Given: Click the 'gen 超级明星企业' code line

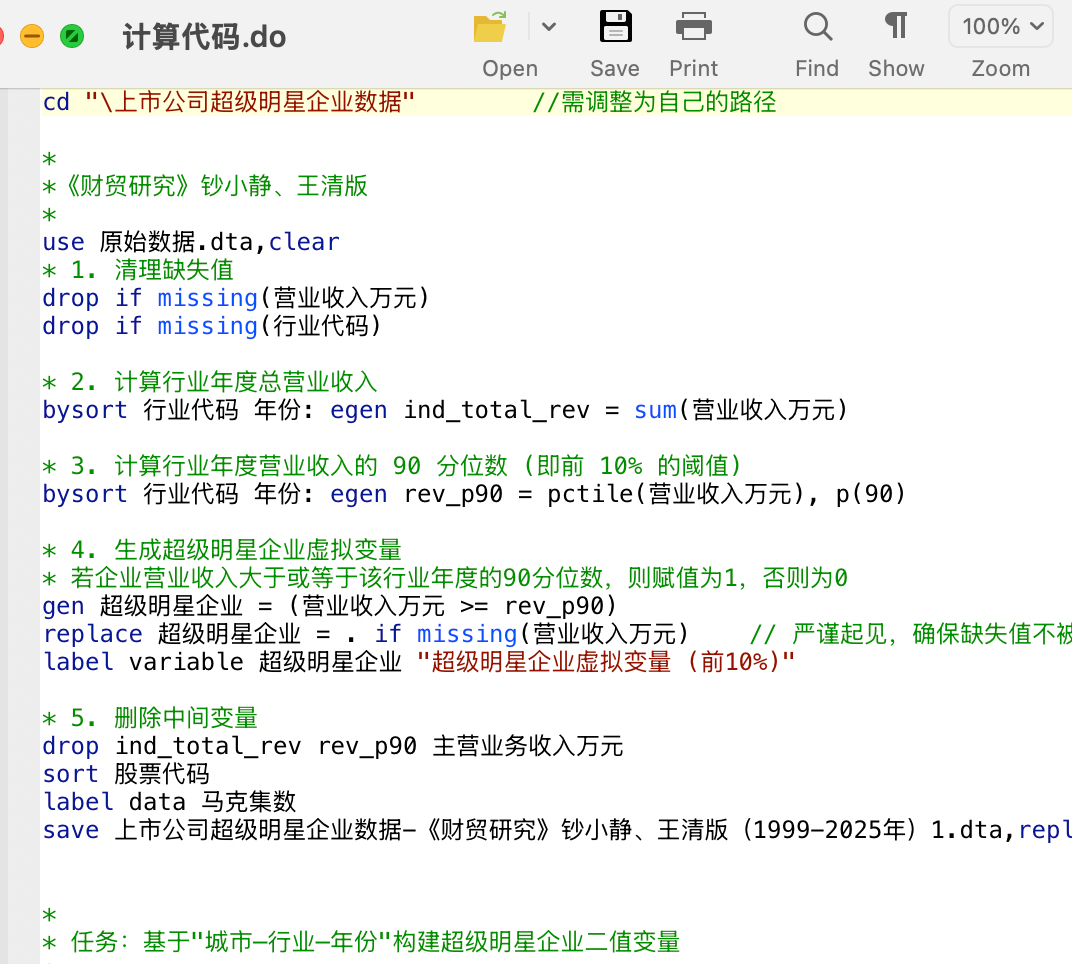Looking at the screenshot, I should (x=330, y=606).
